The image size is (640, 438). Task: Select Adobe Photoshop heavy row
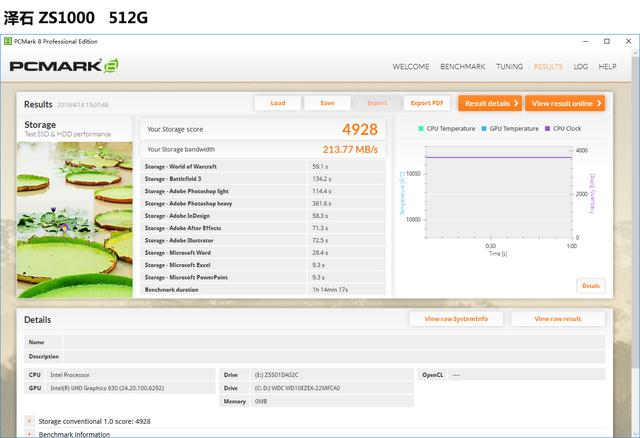pos(263,203)
